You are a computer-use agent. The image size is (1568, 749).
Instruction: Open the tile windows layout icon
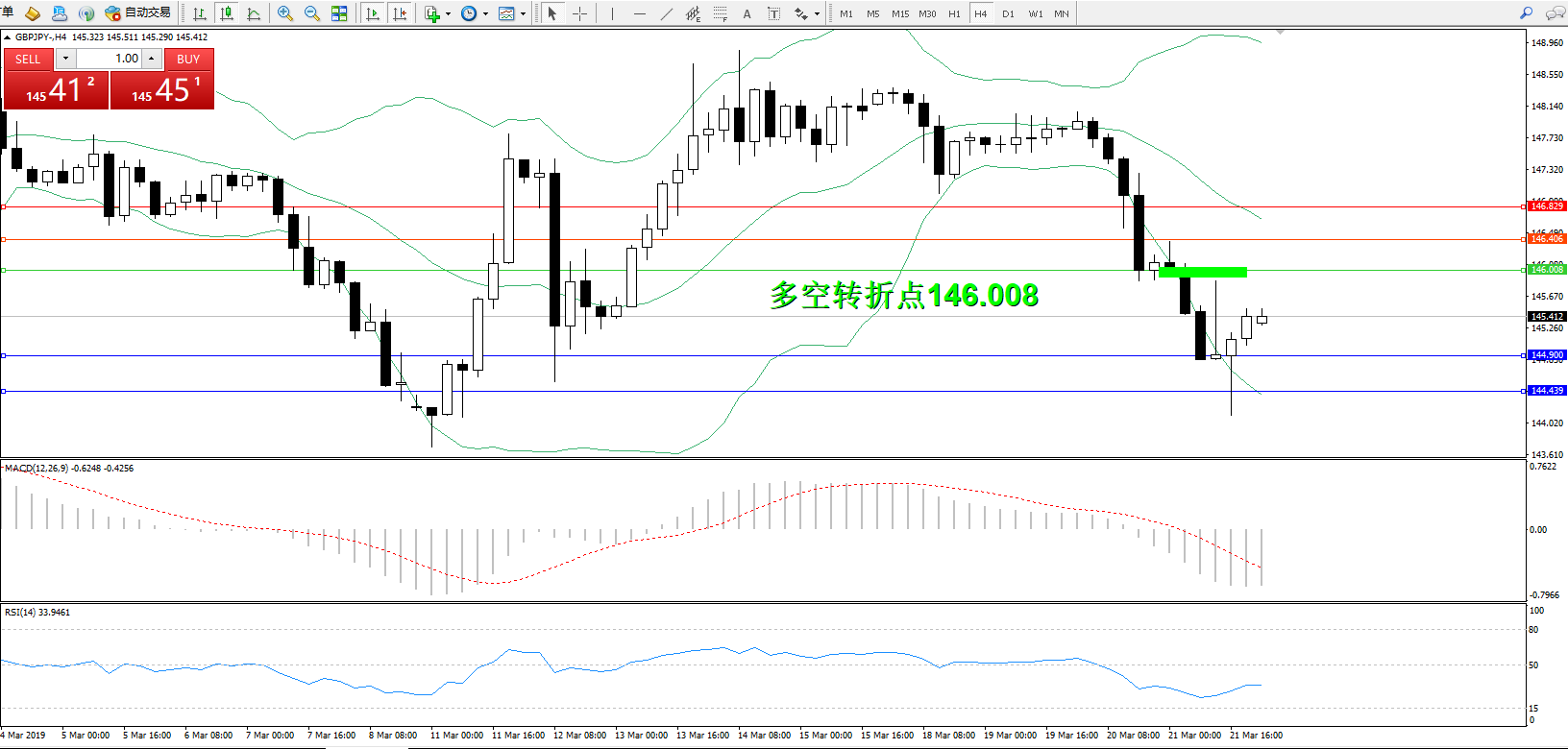pos(339,13)
